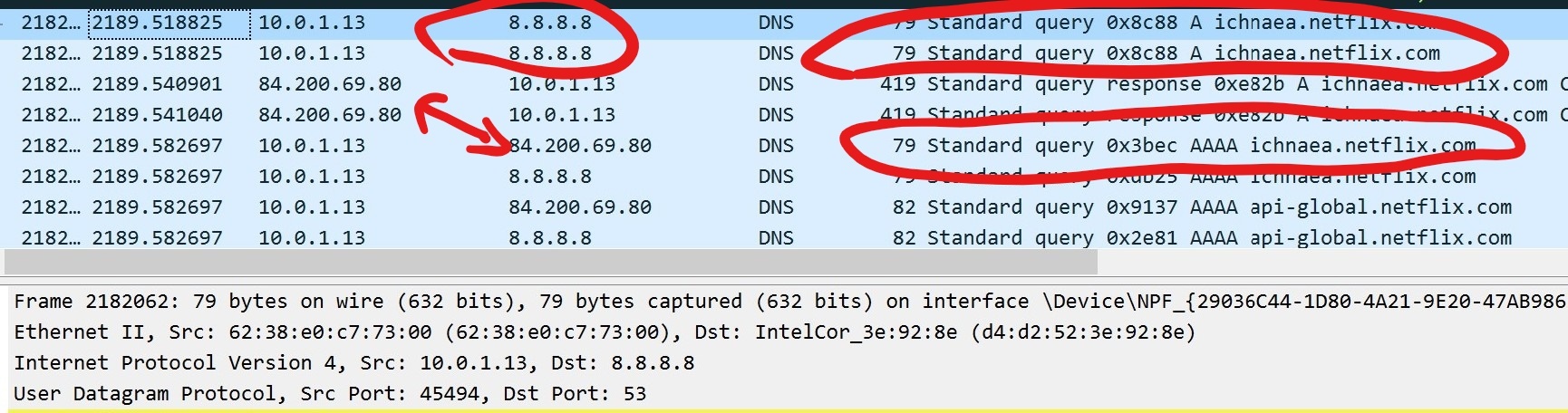Select query 0x2e81 AAAA api-global.netflix.com row
The height and width of the screenshot is (413, 1568).
(x=784, y=237)
